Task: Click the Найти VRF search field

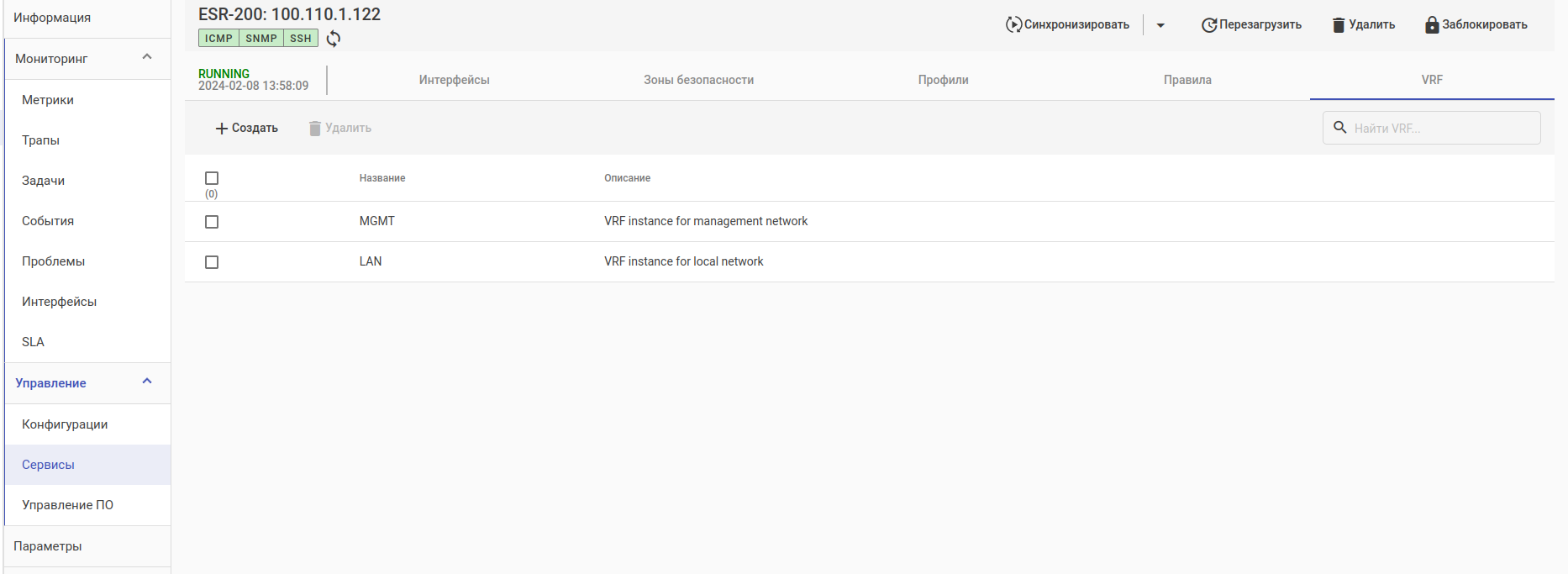Action: click(1441, 129)
